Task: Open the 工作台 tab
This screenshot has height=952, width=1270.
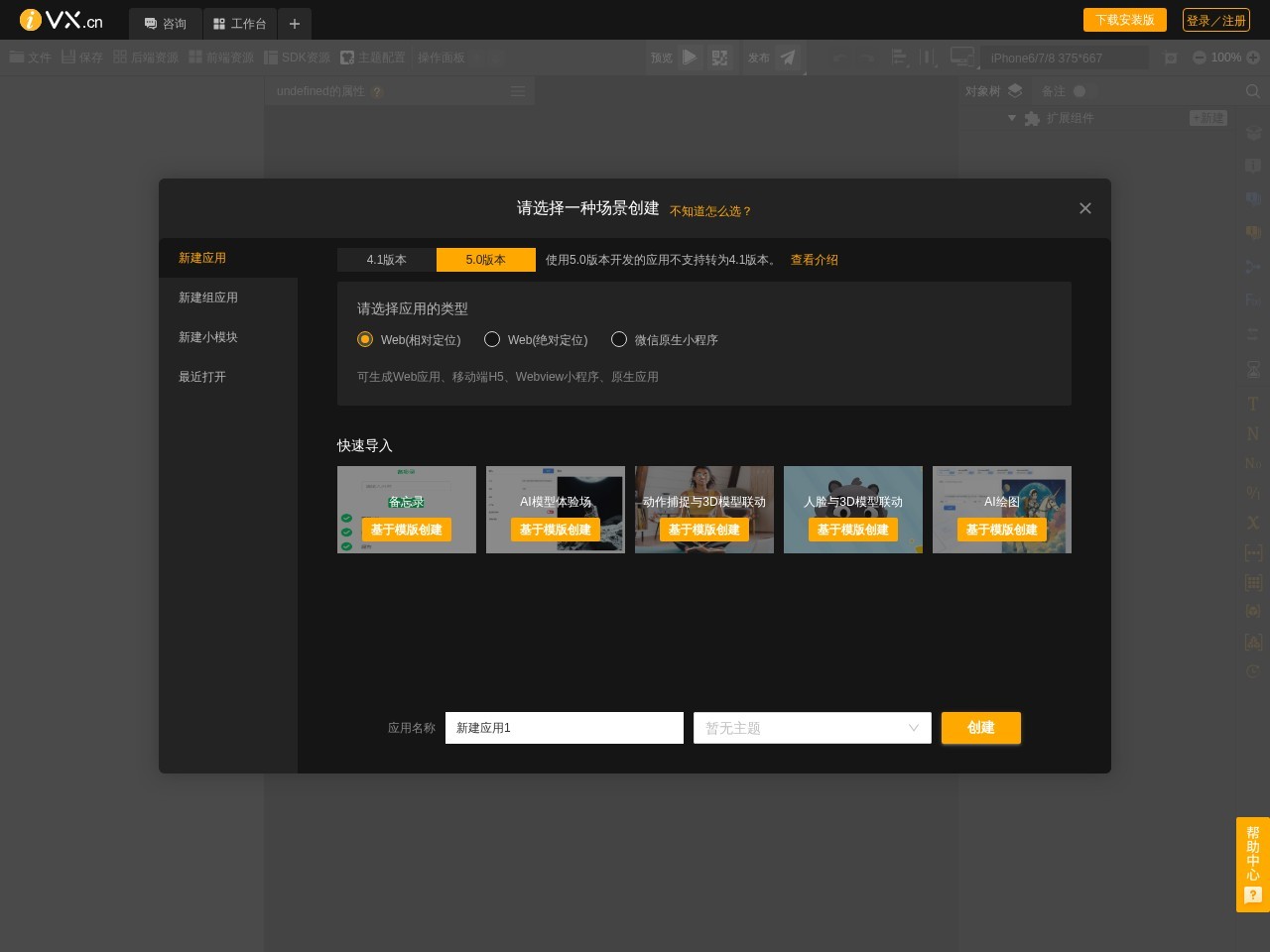Action: 240,24
